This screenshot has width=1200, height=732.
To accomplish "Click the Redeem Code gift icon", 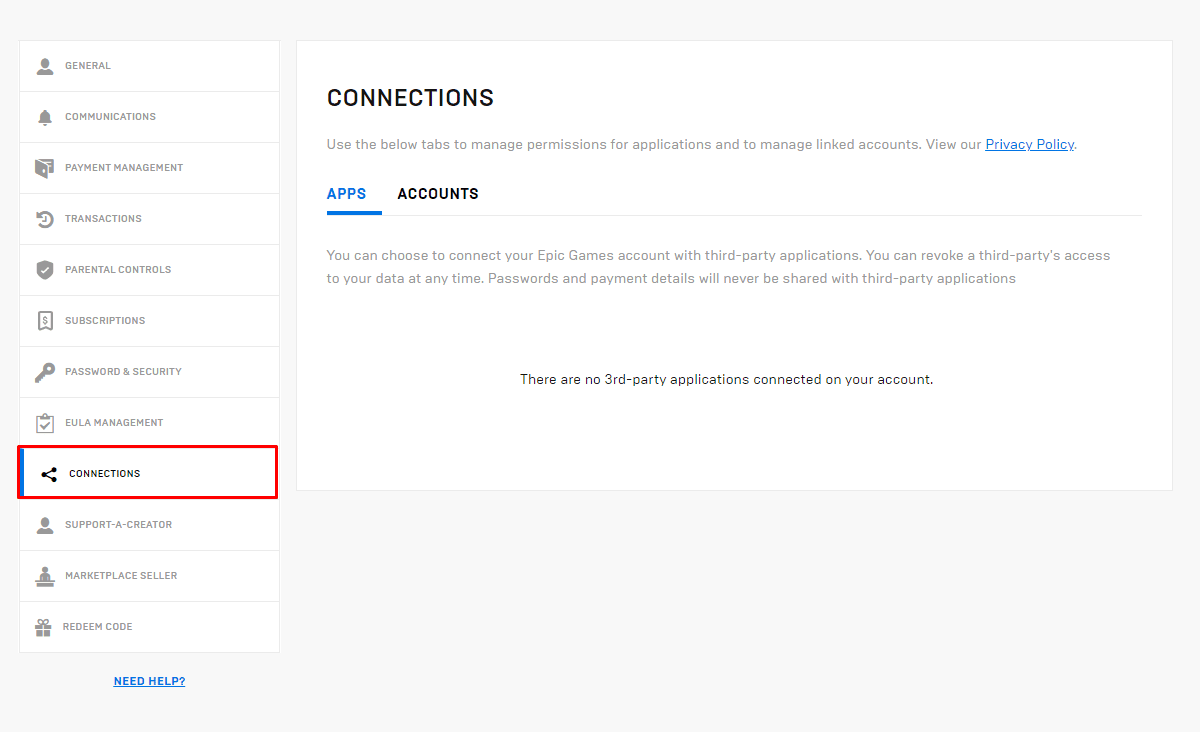I will point(43,627).
